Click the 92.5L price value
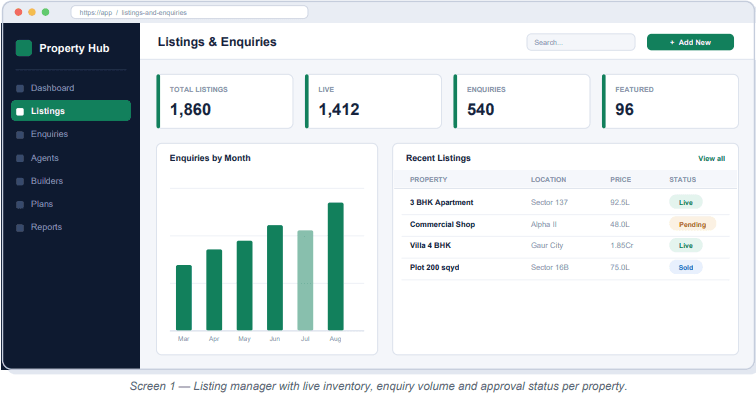This screenshot has height=395, width=756. tap(620, 203)
